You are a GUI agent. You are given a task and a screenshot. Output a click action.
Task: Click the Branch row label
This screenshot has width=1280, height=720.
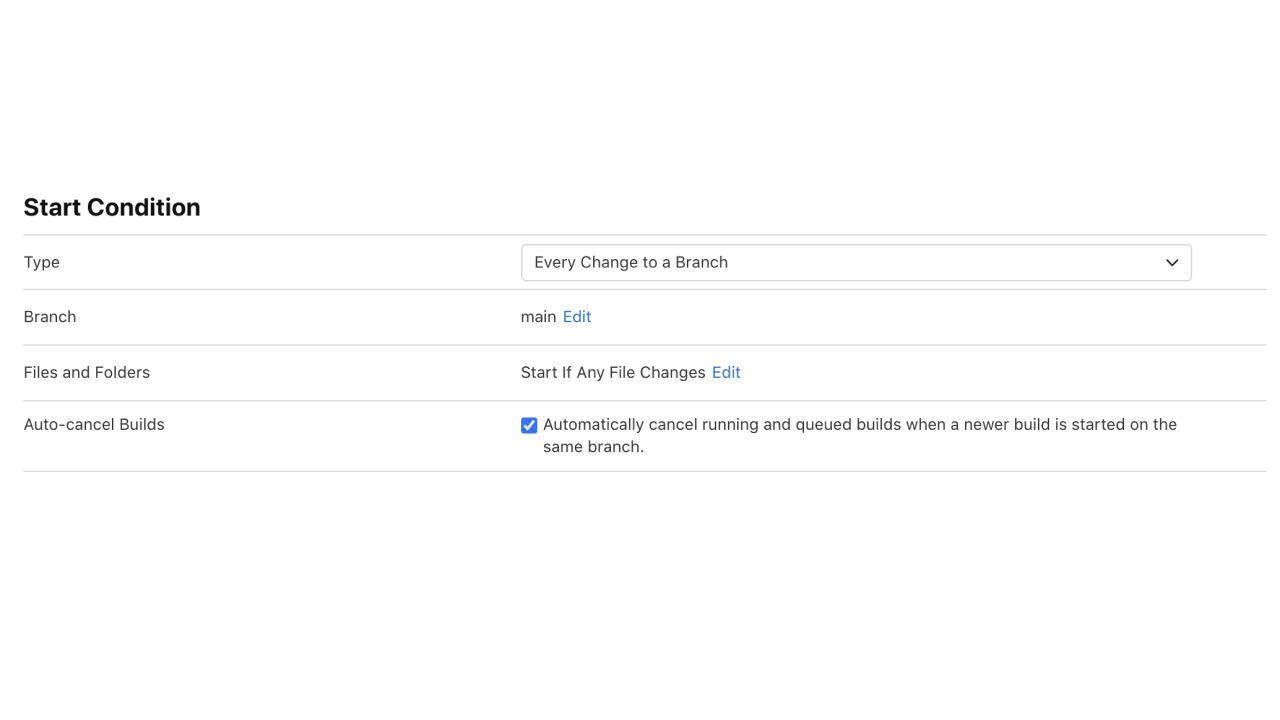tap(50, 316)
